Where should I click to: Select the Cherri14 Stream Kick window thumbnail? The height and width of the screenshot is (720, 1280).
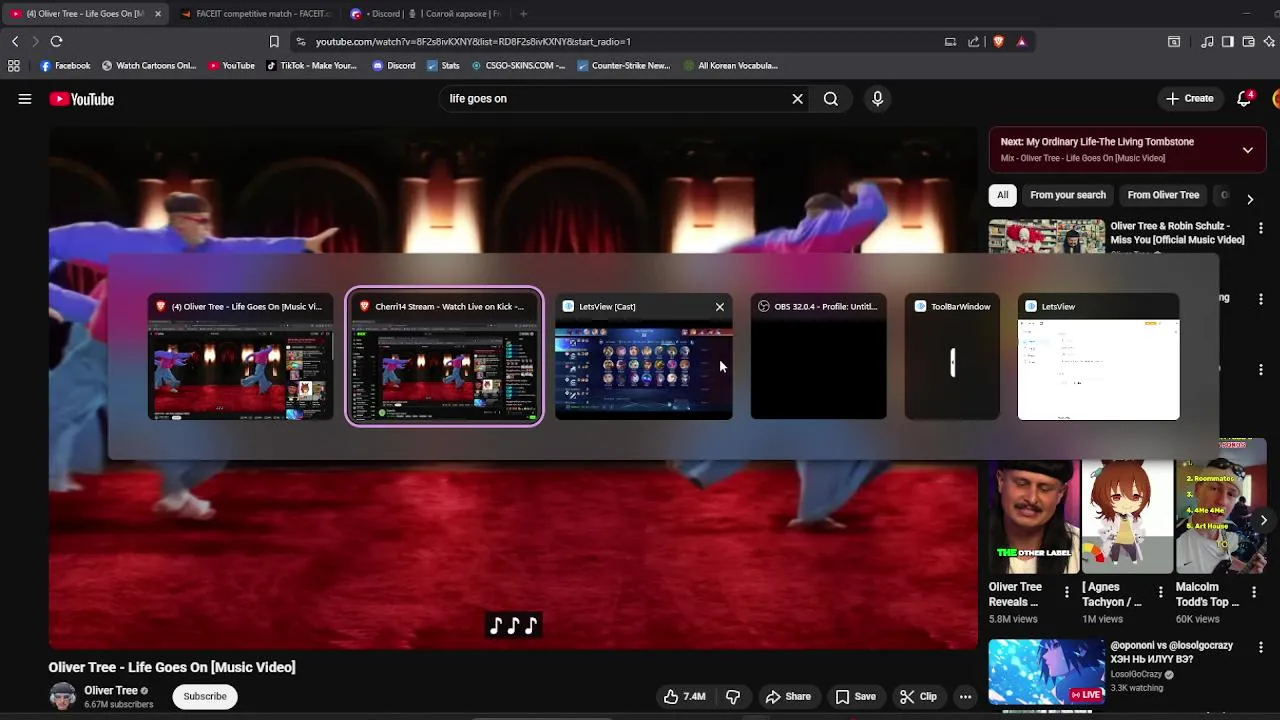[444, 357]
